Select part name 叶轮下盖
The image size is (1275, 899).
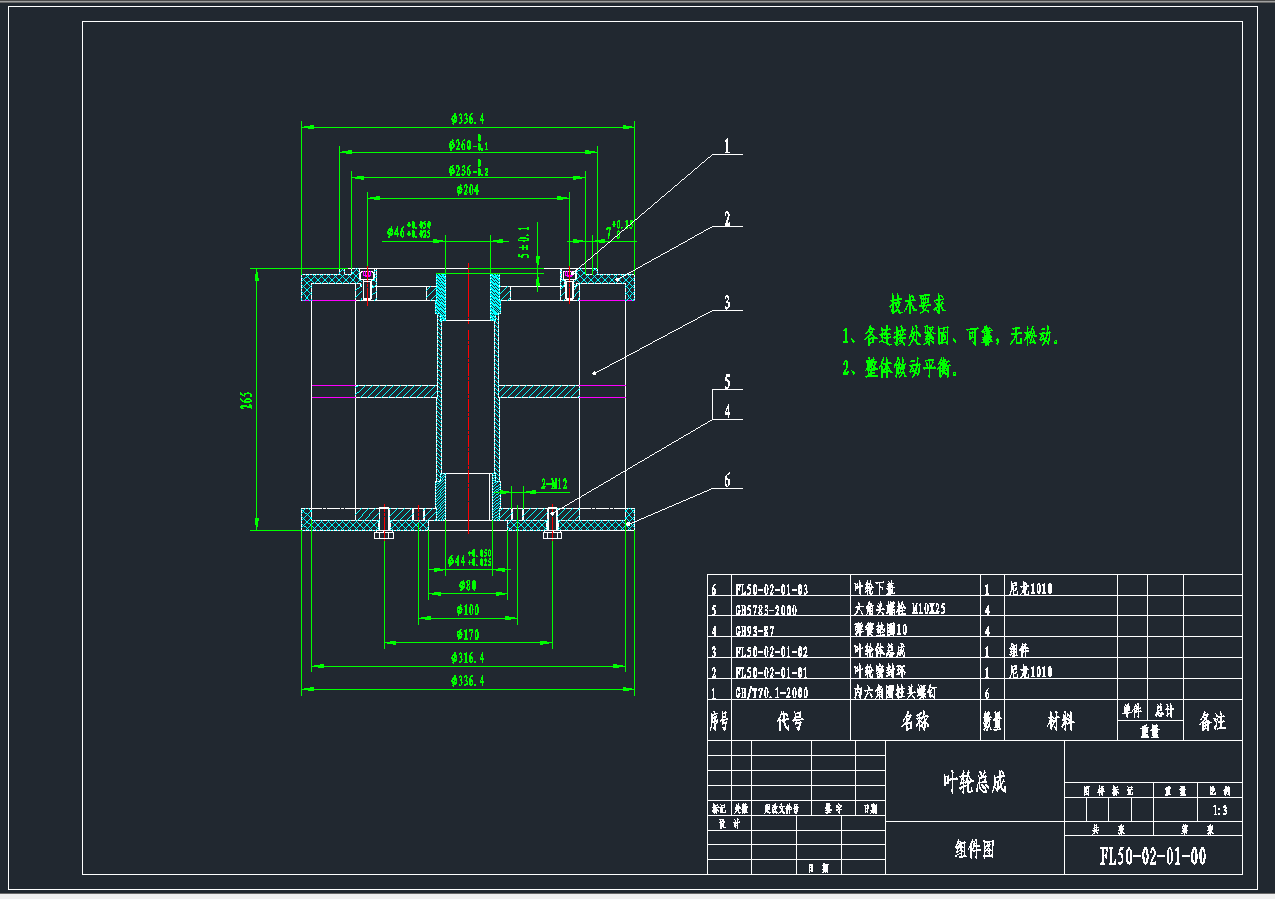click(x=875, y=589)
